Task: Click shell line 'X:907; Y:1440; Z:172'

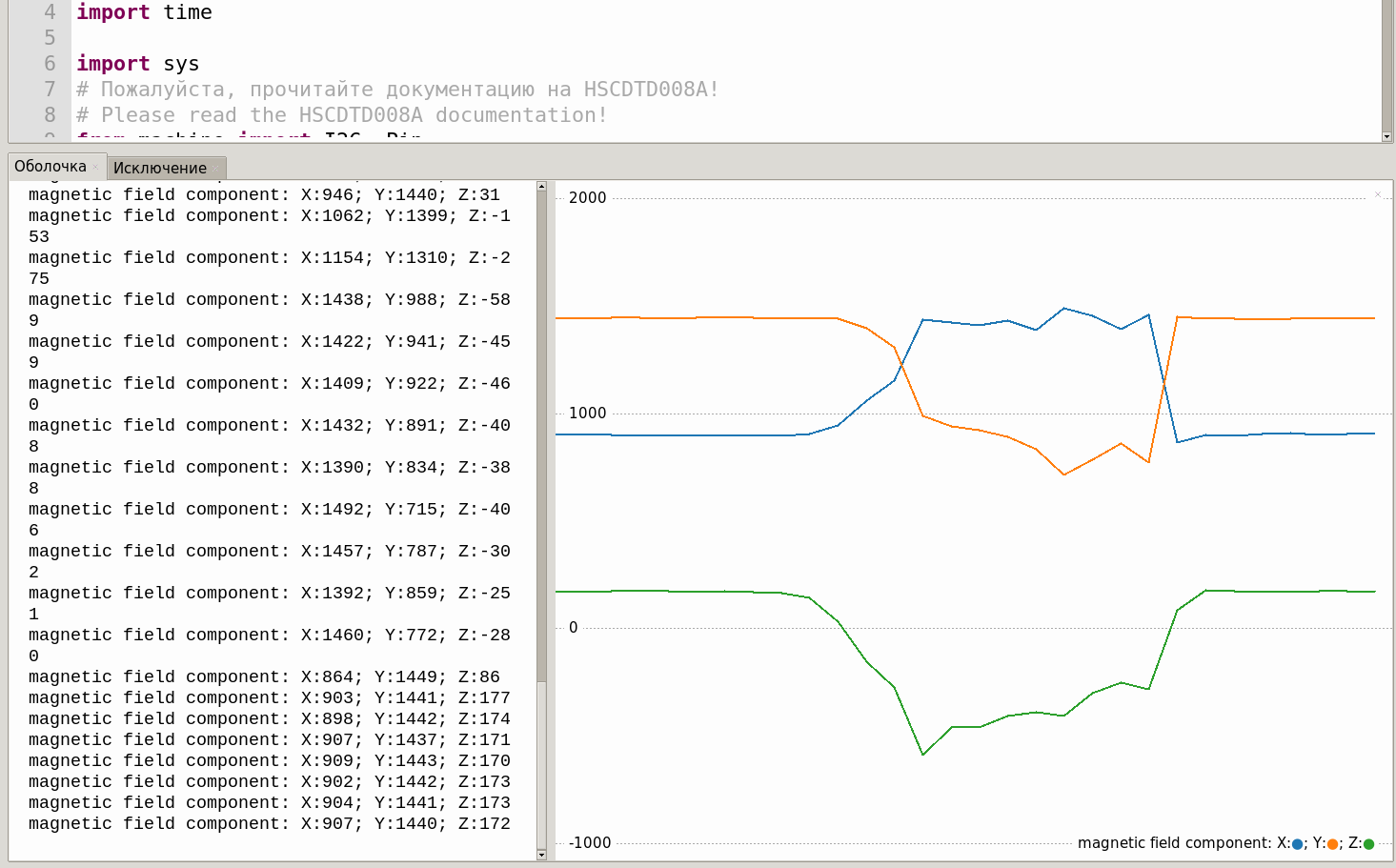Action: pos(270,823)
